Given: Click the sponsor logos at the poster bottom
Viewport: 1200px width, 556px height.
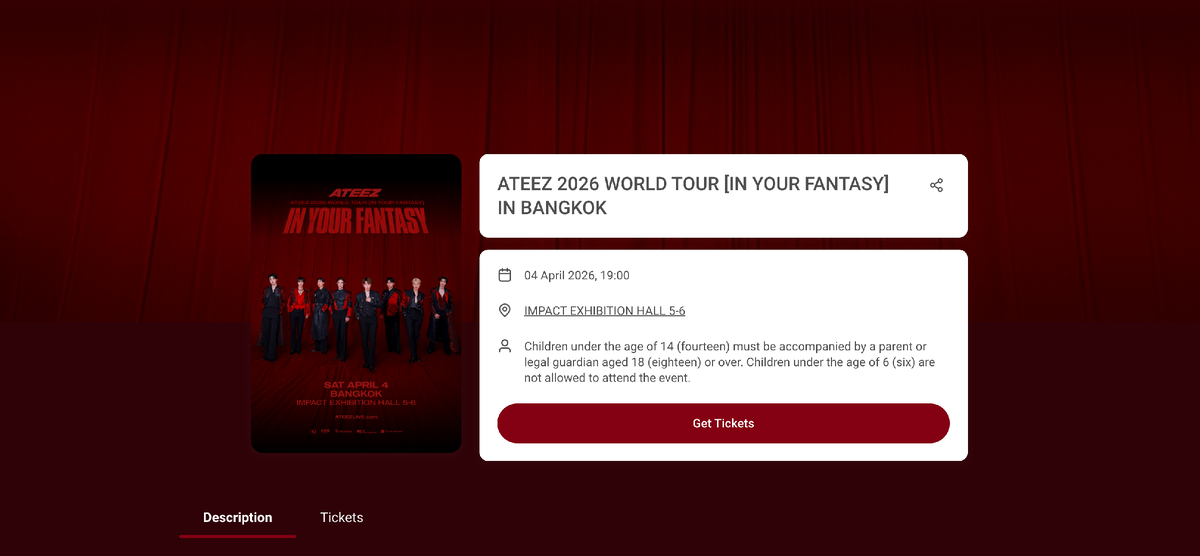Looking at the screenshot, I should click(x=356, y=431).
